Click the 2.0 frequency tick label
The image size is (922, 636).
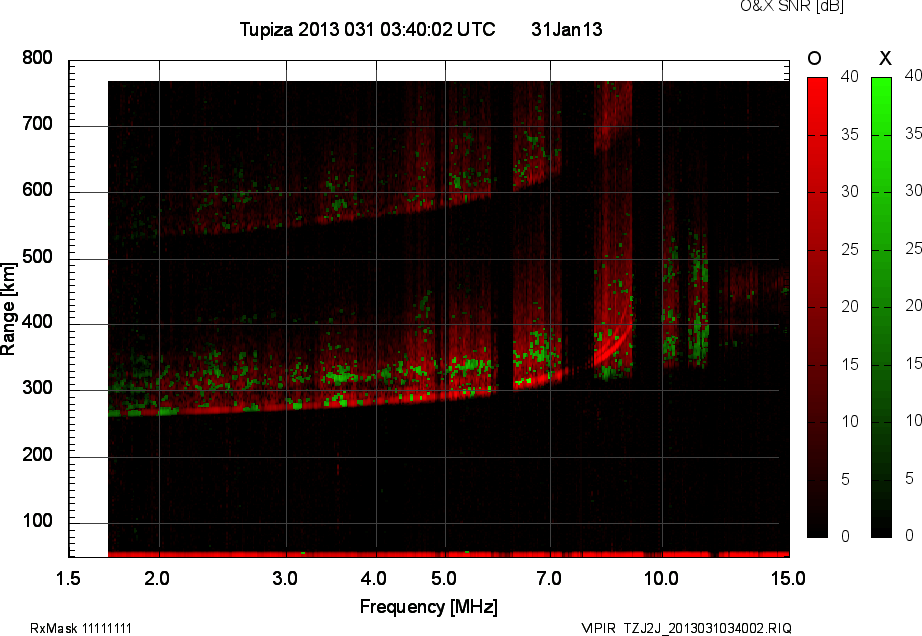pyautogui.click(x=157, y=579)
